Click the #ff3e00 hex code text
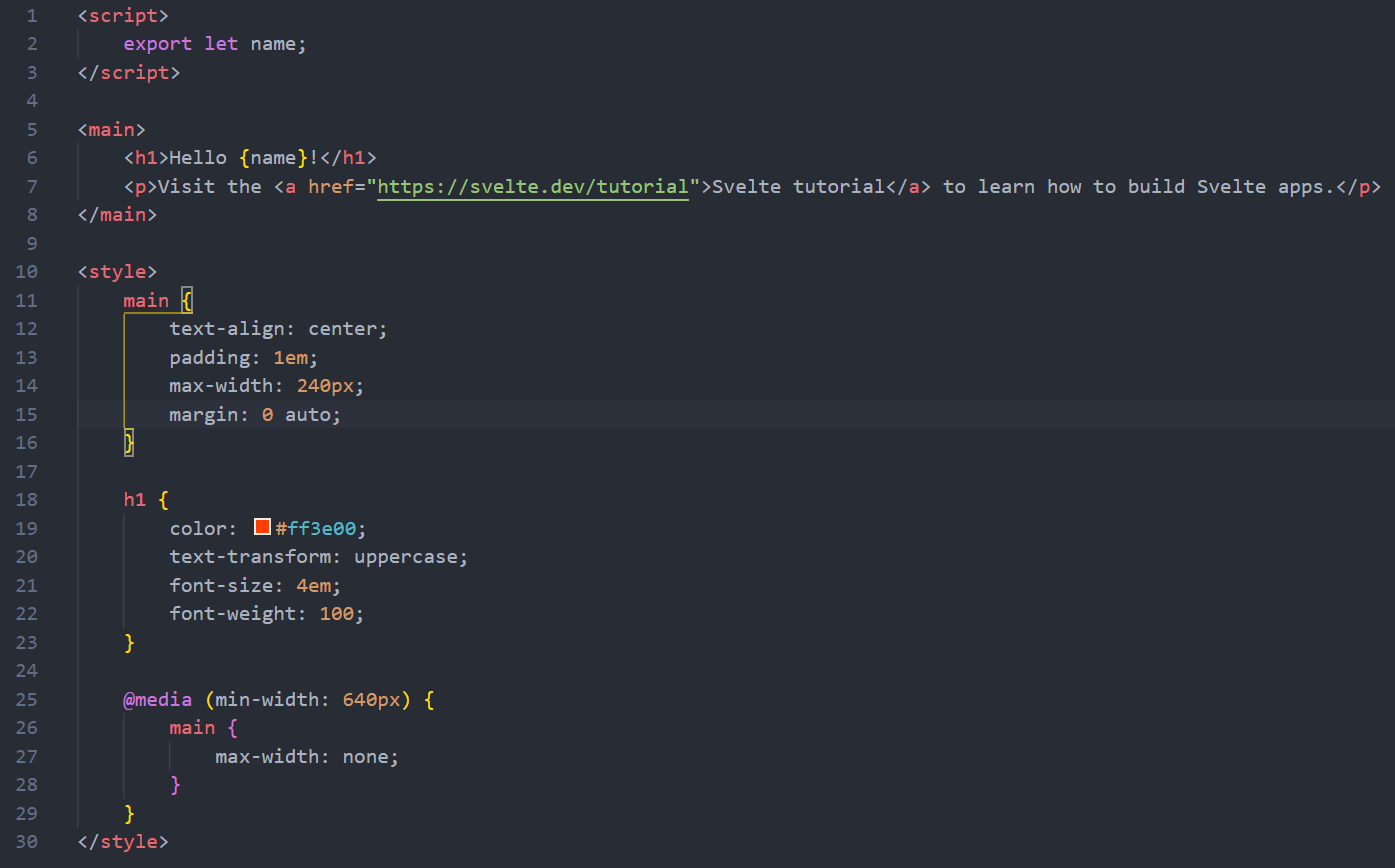The width and height of the screenshot is (1395, 868). tap(315, 528)
